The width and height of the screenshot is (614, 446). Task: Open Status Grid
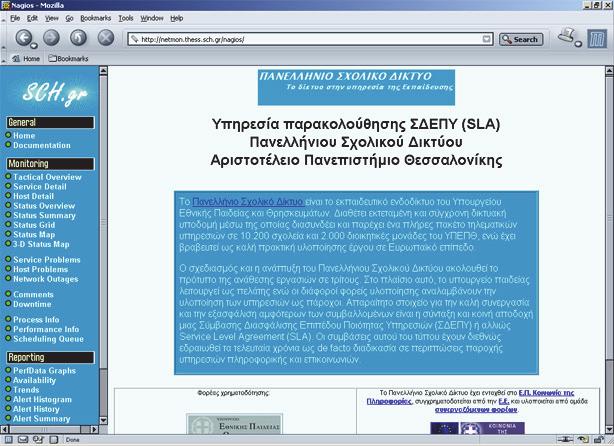(34, 225)
